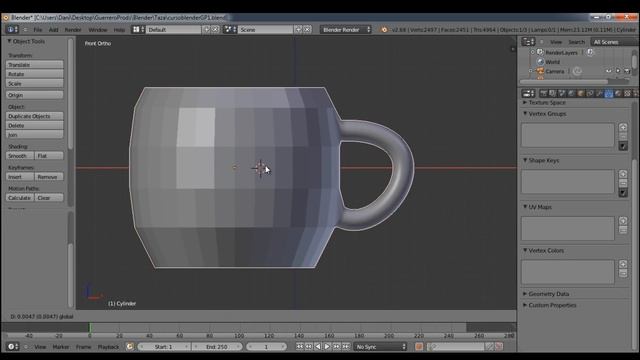Toggle Camera renderability icon
The image size is (640, 360).
point(627,71)
